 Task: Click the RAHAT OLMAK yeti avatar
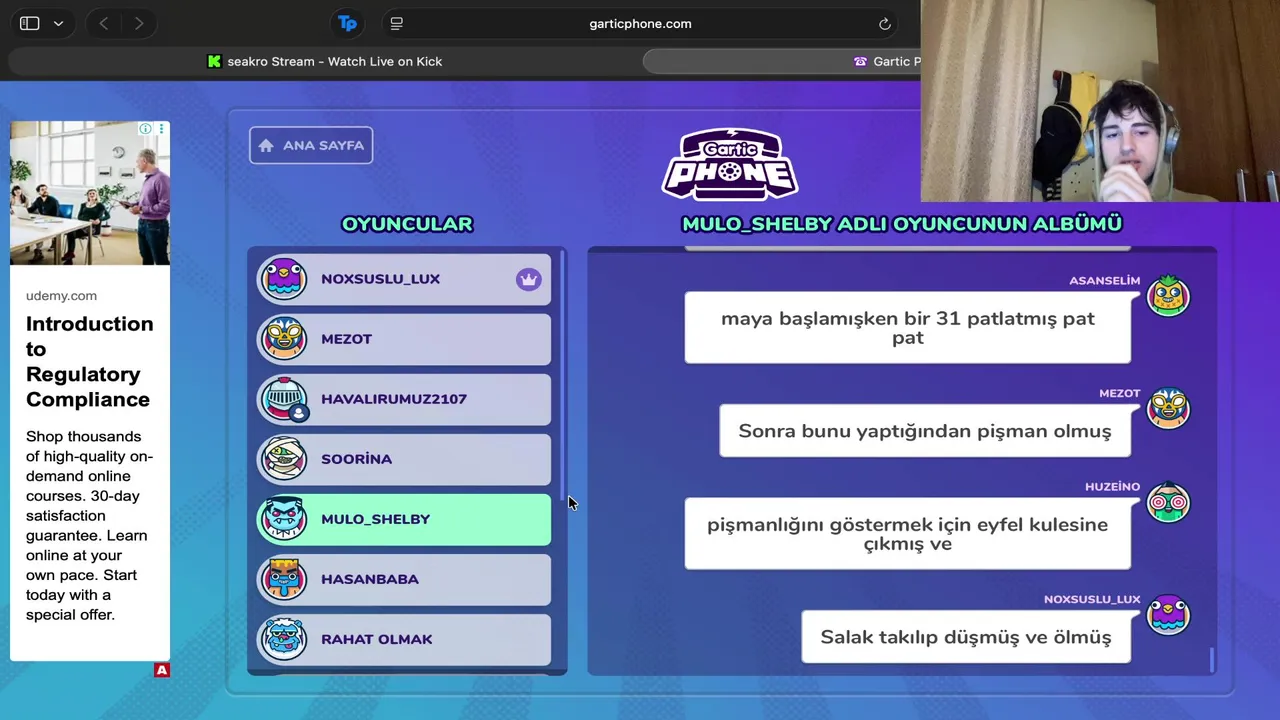[x=284, y=639]
